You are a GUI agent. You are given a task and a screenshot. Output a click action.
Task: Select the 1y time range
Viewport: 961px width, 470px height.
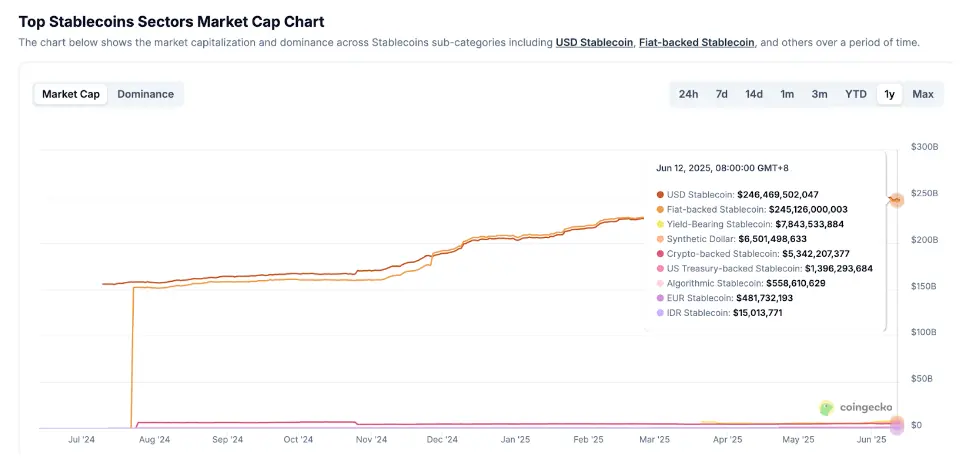coord(888,94)
